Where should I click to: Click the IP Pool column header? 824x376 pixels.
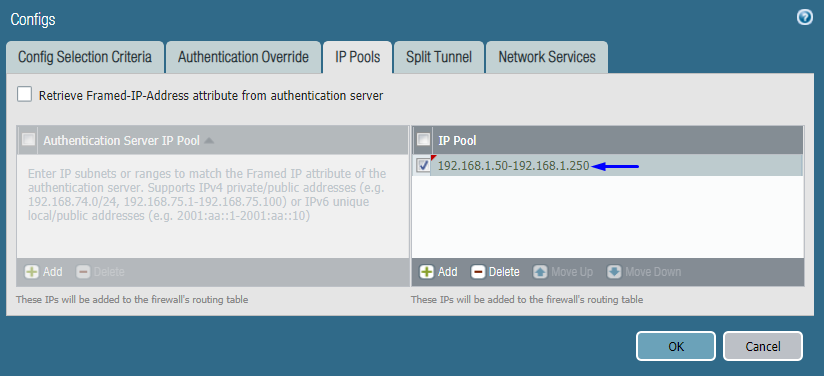[x=617, y=140]
